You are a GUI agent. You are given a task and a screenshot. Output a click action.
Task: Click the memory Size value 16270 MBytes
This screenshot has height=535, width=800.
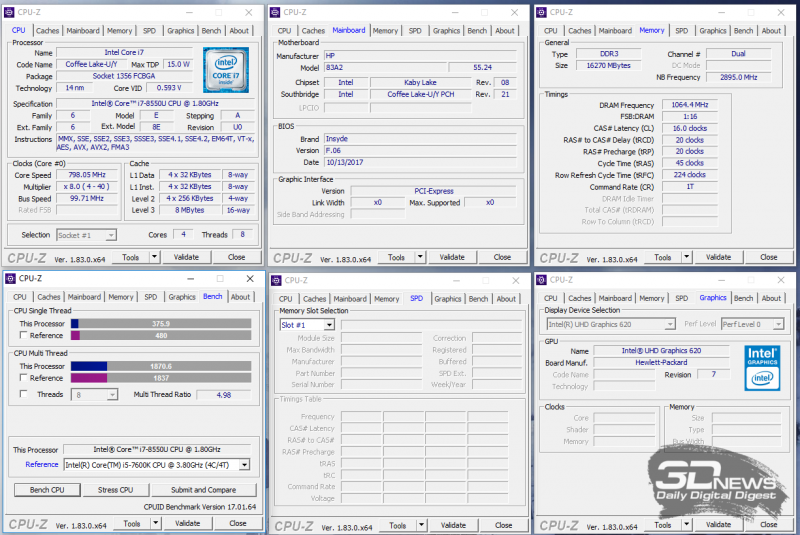coord(609,65)
